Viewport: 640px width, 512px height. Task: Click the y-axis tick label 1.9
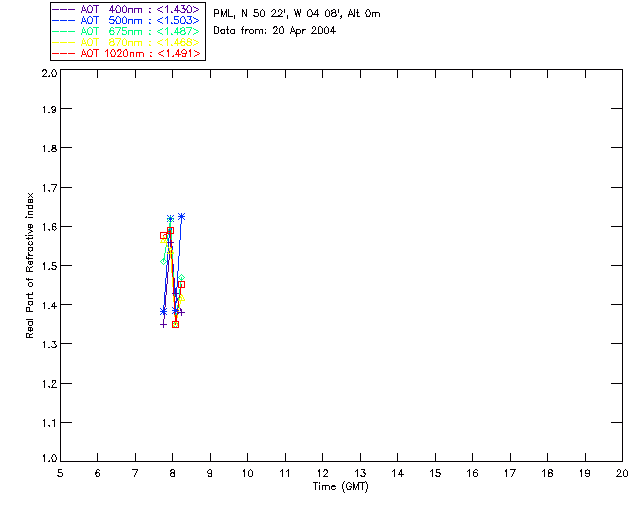[x=49, y=109]
